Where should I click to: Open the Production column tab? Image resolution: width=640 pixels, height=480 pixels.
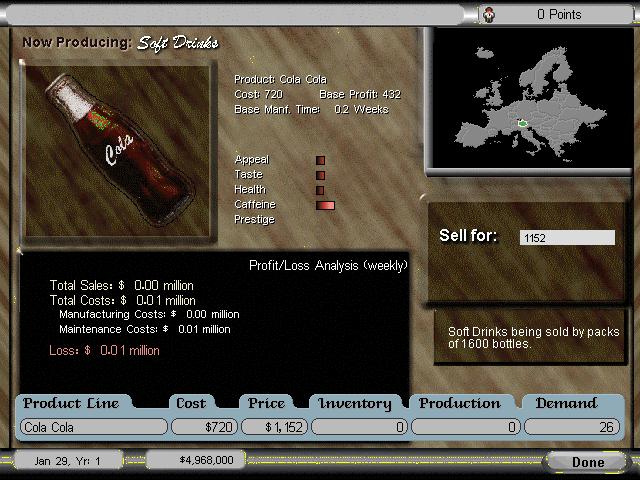(x=460, y=403)
